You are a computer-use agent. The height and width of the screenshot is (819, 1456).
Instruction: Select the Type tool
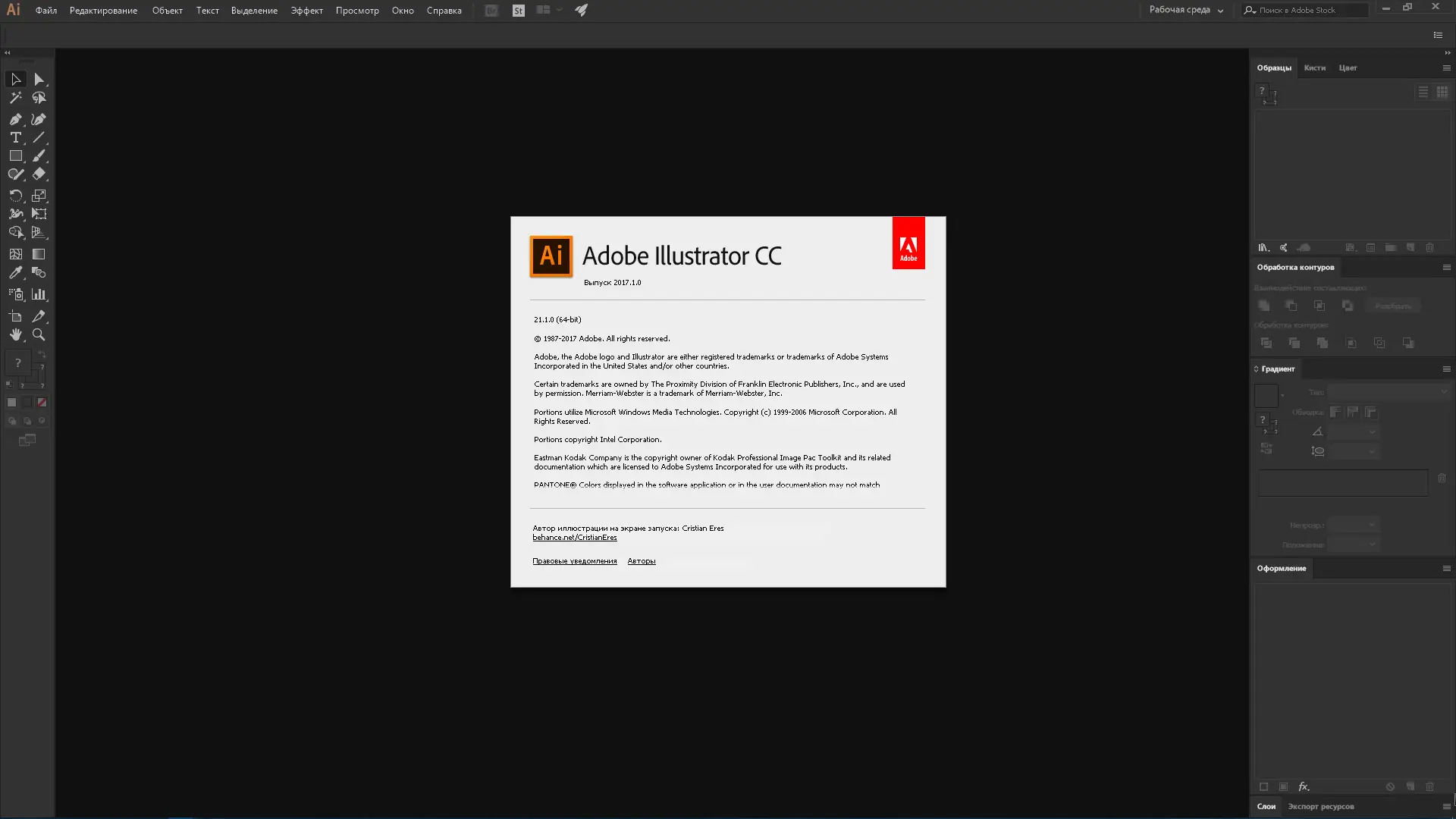[x=15, y=137]
